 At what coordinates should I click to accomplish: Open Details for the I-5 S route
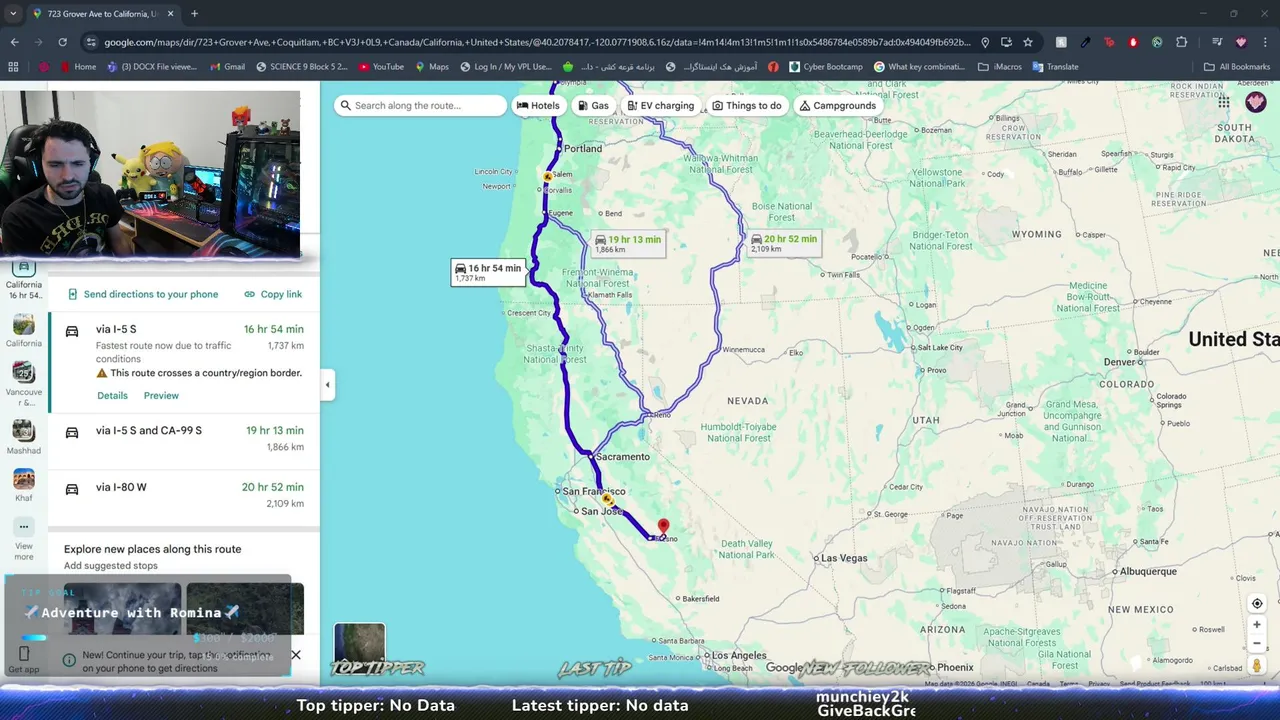pyautogui.click(x=112, y=396)
